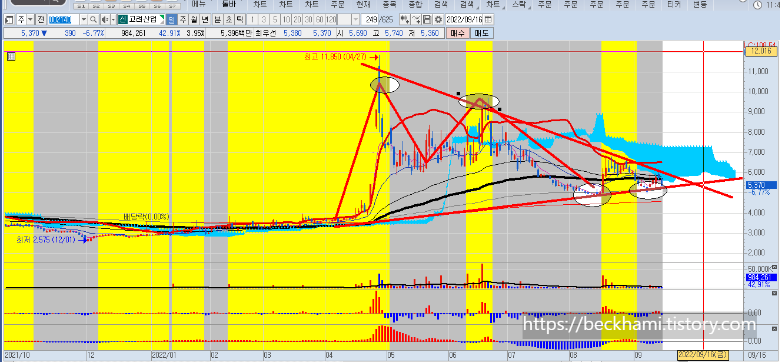Click the window layout icon beside the 주 selector
Image resolution: width=780 pixels, height=362 pixels.
point(9,20)
